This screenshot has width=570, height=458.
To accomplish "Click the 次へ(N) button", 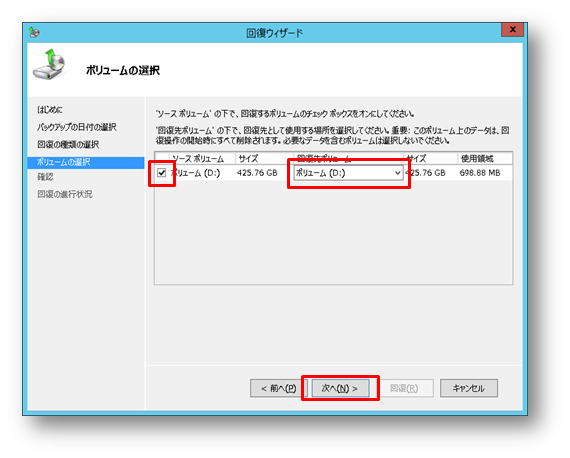I will [340, 388].
